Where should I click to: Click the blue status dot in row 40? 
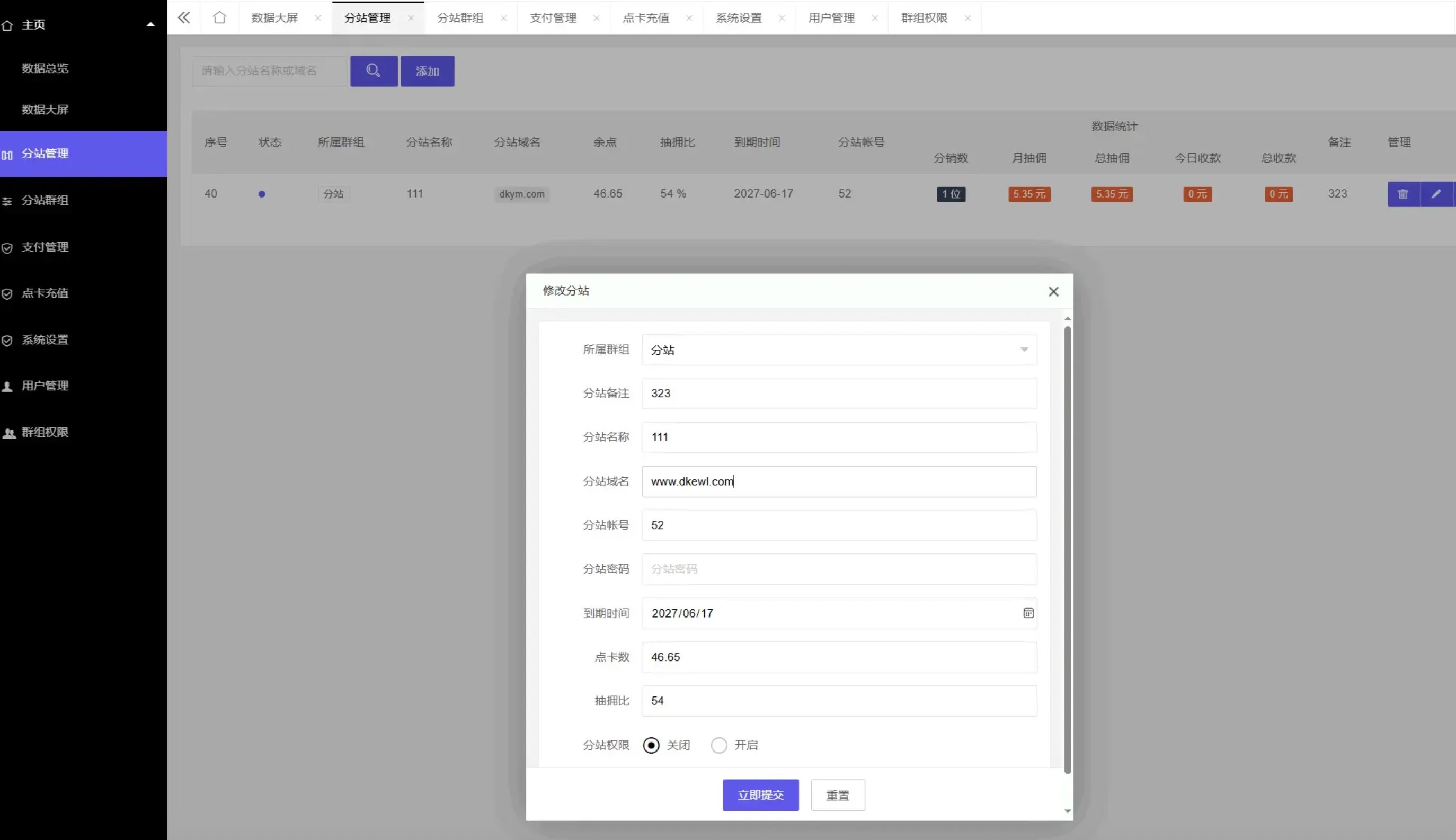(x=261, y=194)
